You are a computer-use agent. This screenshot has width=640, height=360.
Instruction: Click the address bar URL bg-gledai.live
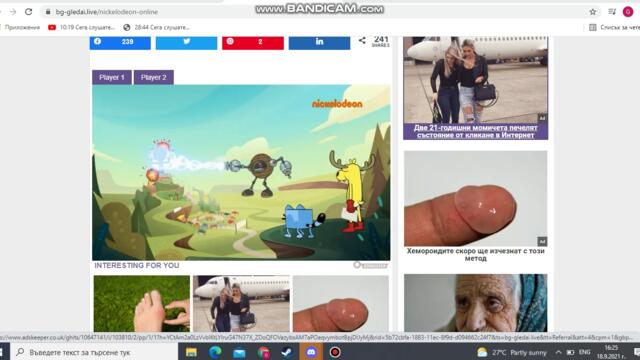(x=107, y=12)
